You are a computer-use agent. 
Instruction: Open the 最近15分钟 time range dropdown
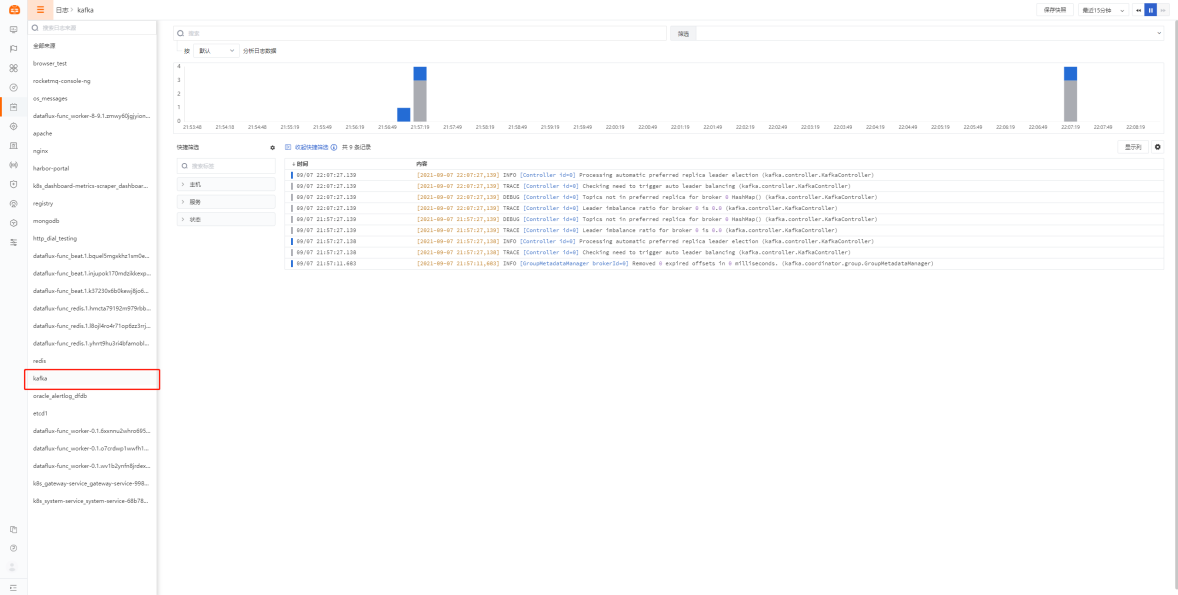tap(1104, 10)
